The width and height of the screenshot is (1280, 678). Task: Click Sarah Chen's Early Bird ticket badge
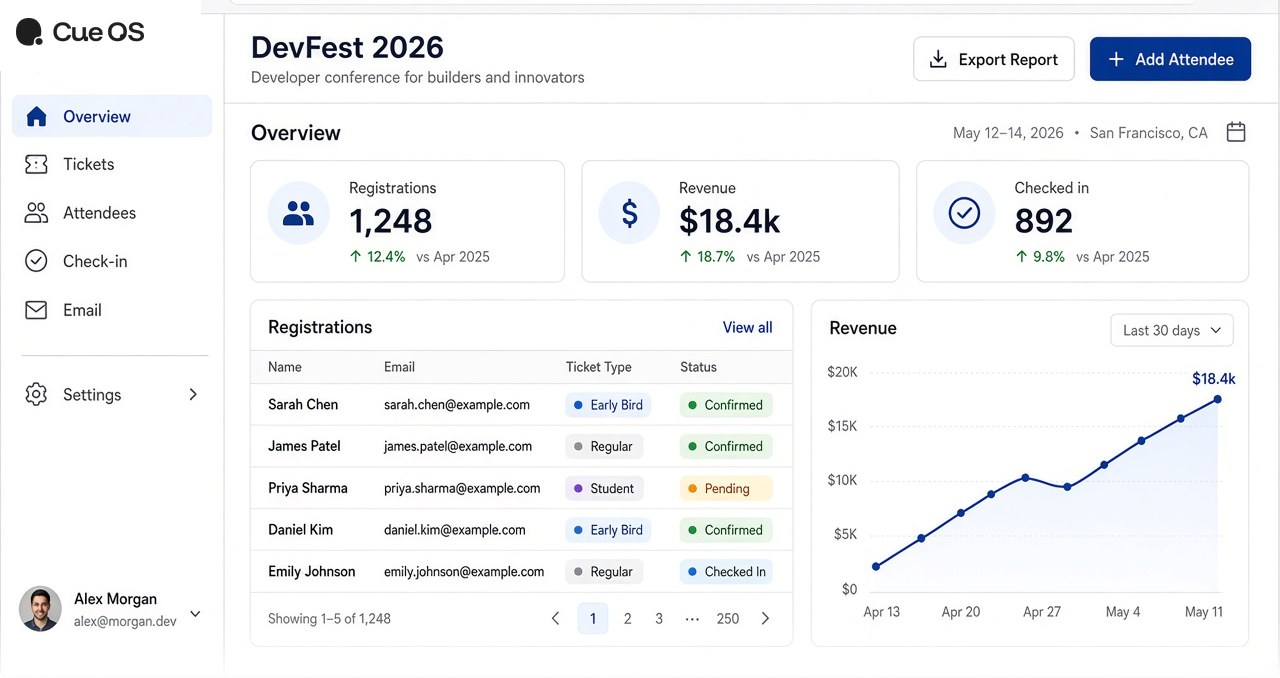coord(608,405)
